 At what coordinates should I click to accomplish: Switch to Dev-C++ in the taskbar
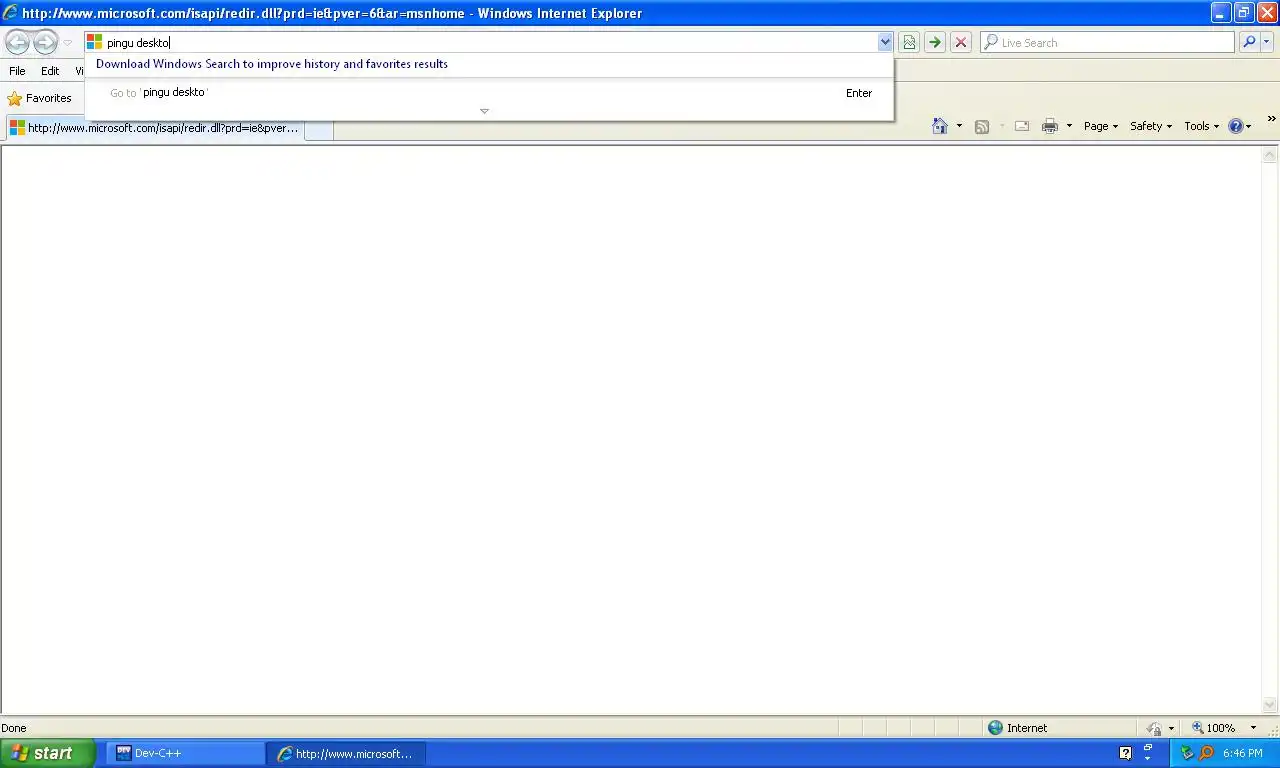click(x=188, y=754)
